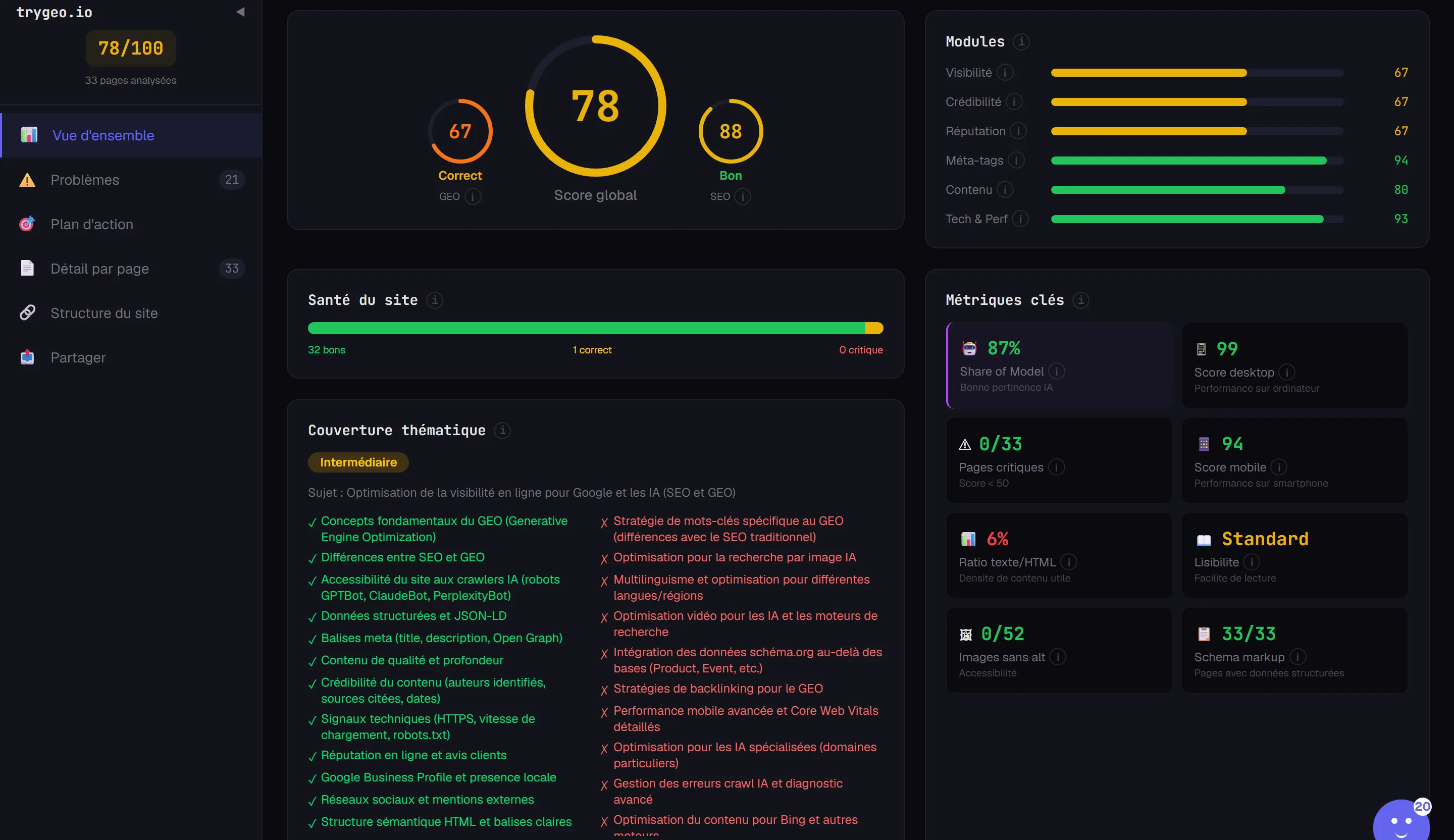Click the info icon beside Métriques clés

(x=1081, y=300)
